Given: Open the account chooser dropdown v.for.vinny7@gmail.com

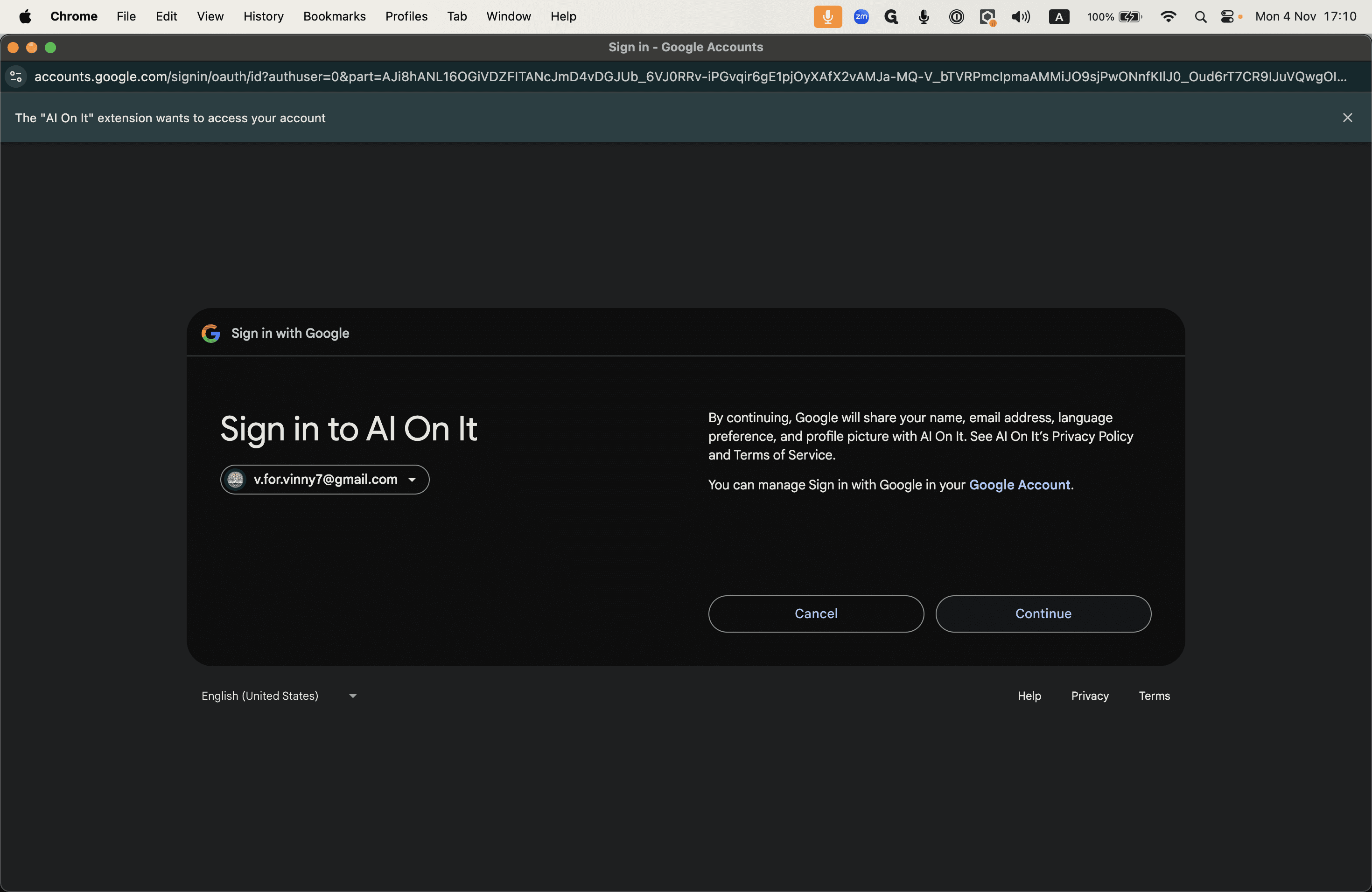Looking at the screenshot, I should pyautogui.click(x=324, y=480).
